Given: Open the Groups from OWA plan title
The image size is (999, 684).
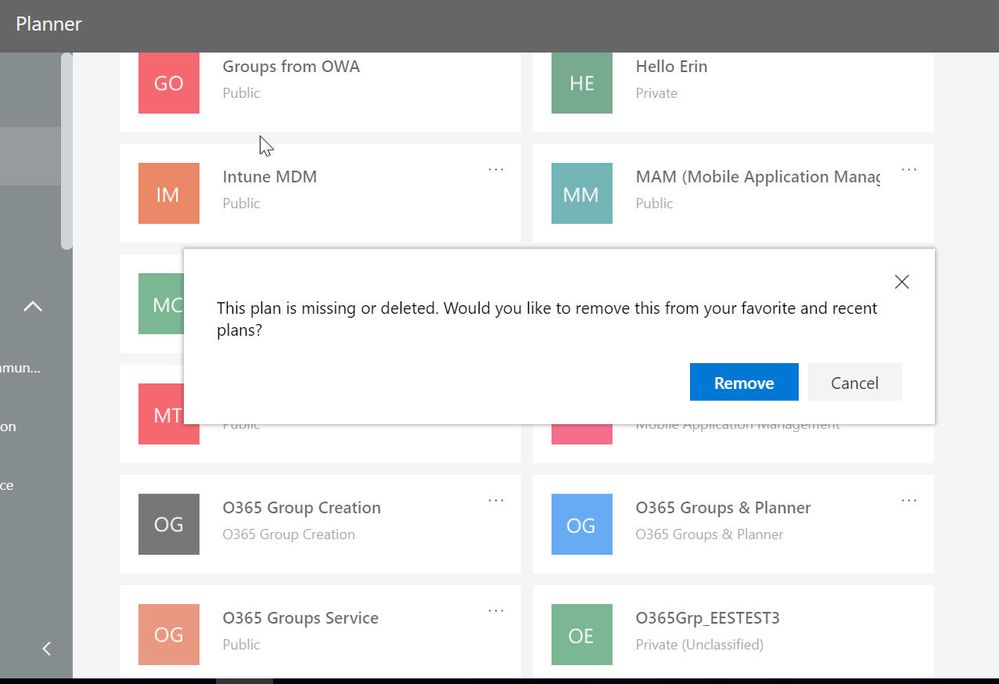Looking at the screenshot, I should 291,66.
